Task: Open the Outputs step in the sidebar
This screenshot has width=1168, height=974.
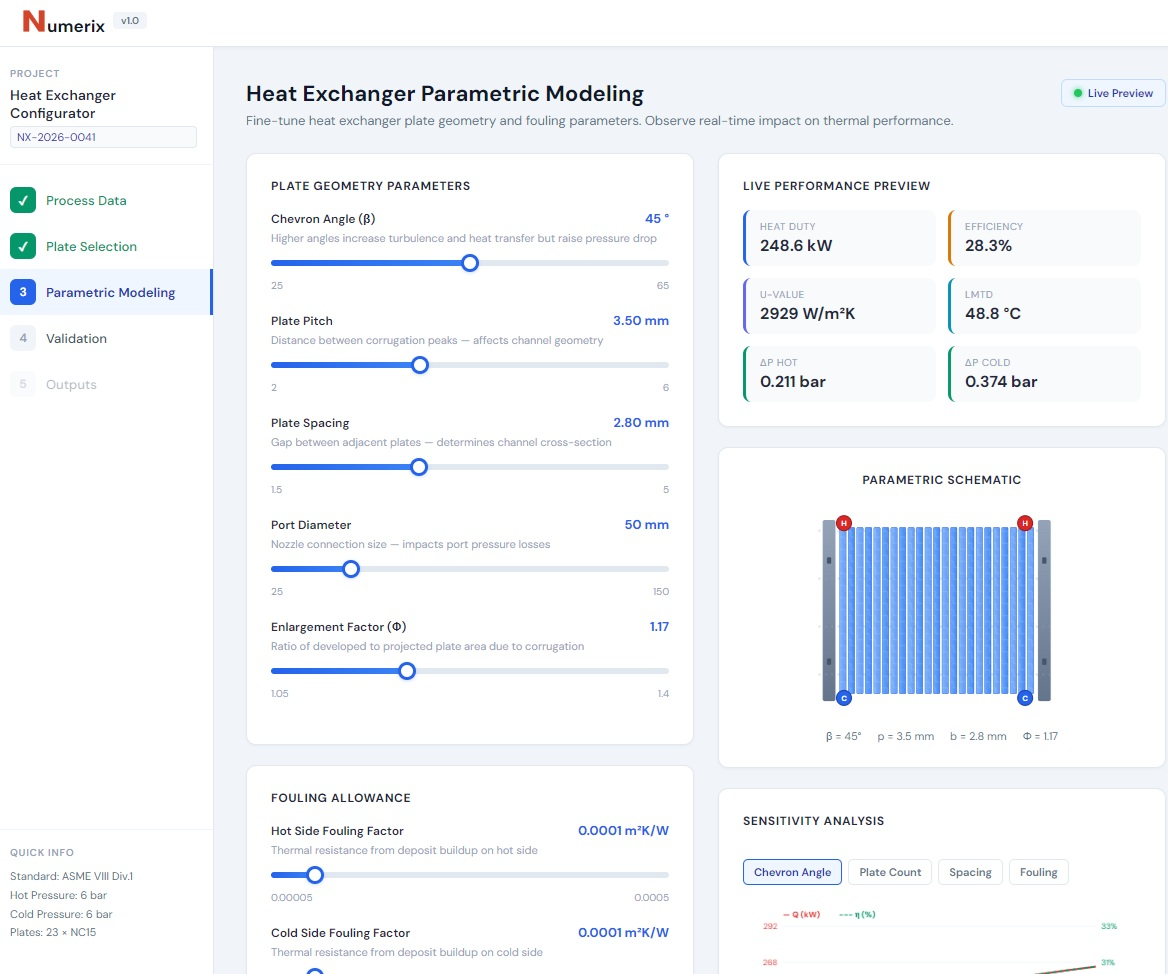Action: (73, 384)
